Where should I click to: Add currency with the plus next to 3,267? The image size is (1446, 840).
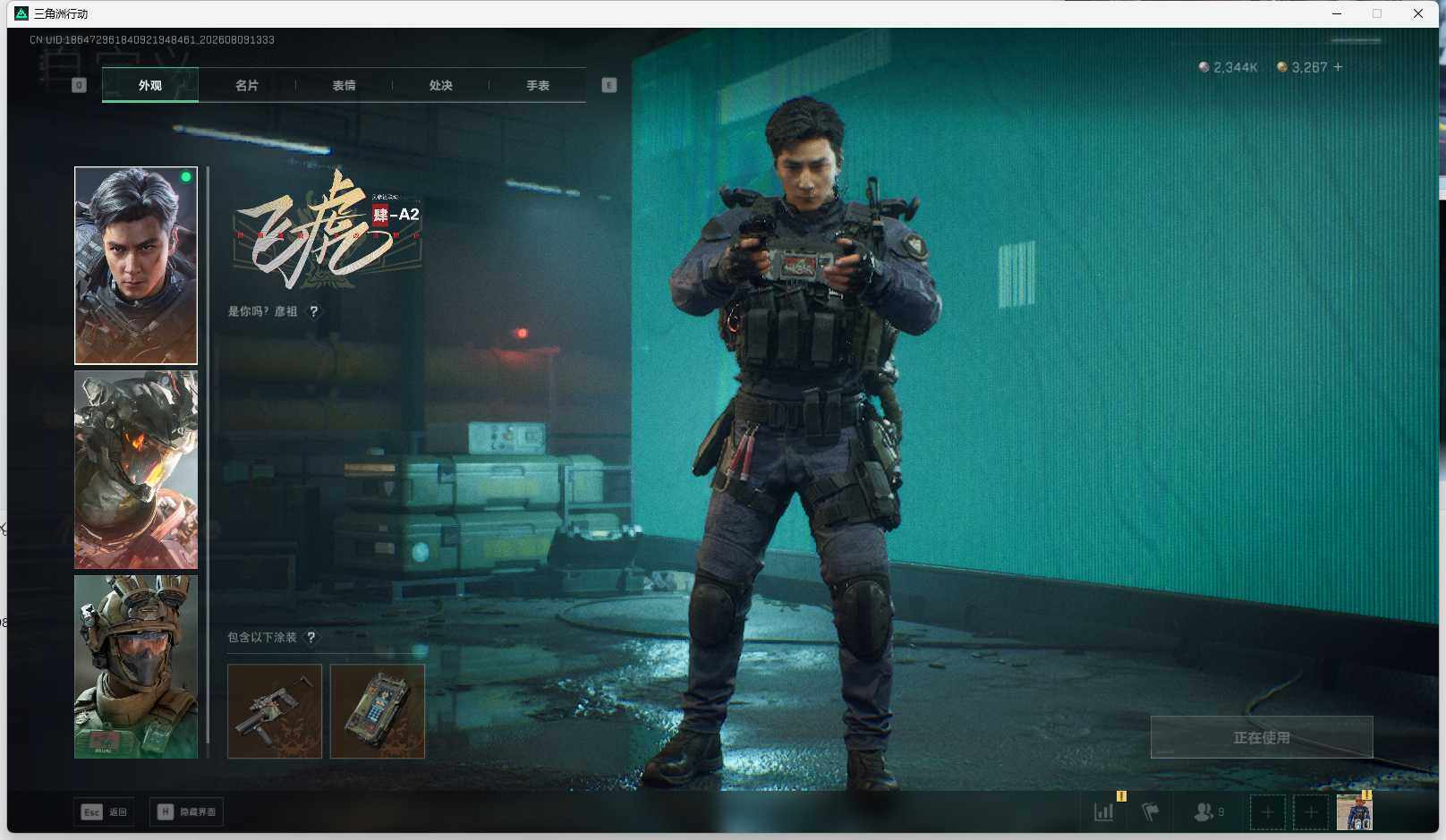click(x=1338, y=67)
